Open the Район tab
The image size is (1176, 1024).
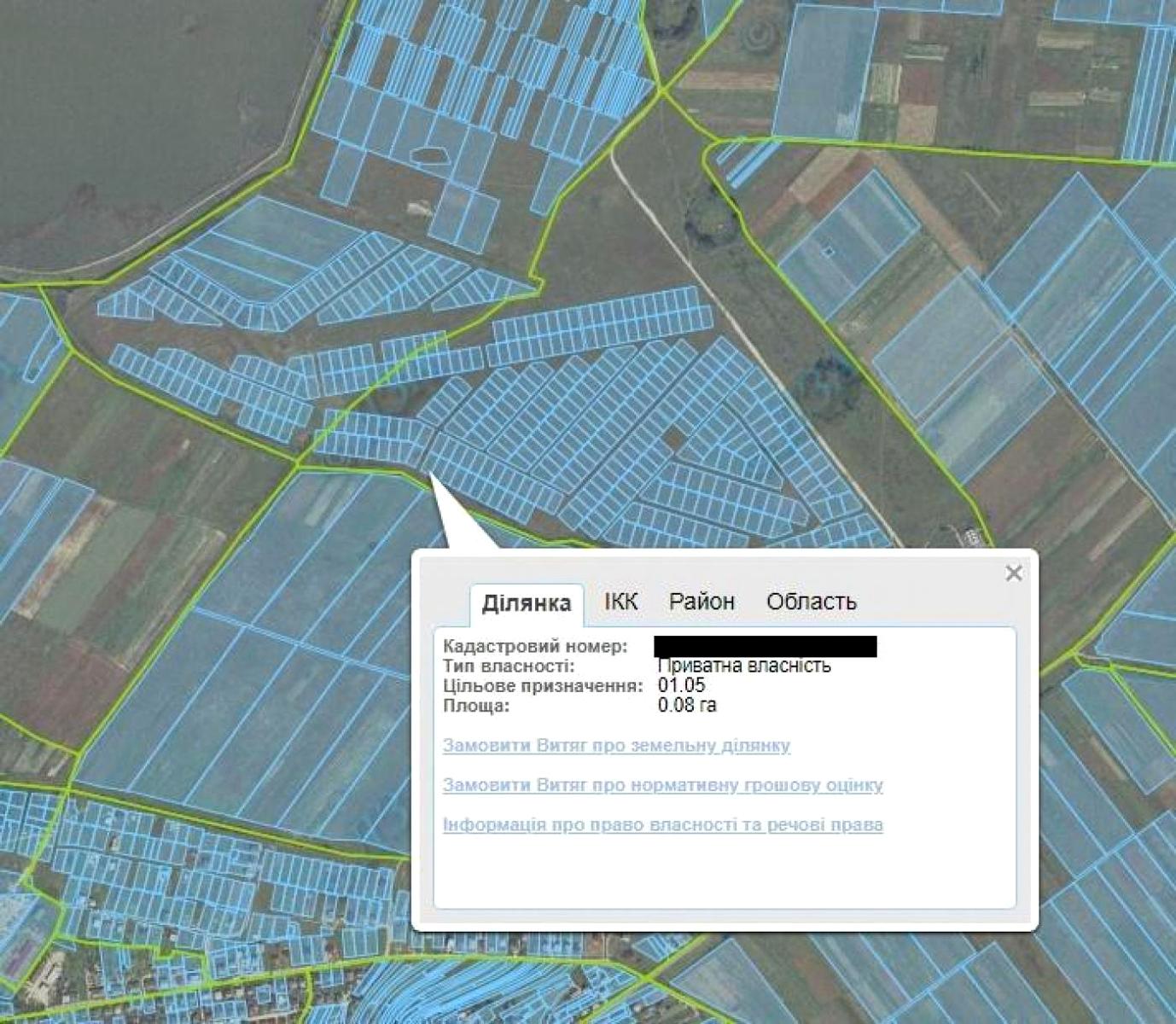pyautogui.click(x=701, y=602)
